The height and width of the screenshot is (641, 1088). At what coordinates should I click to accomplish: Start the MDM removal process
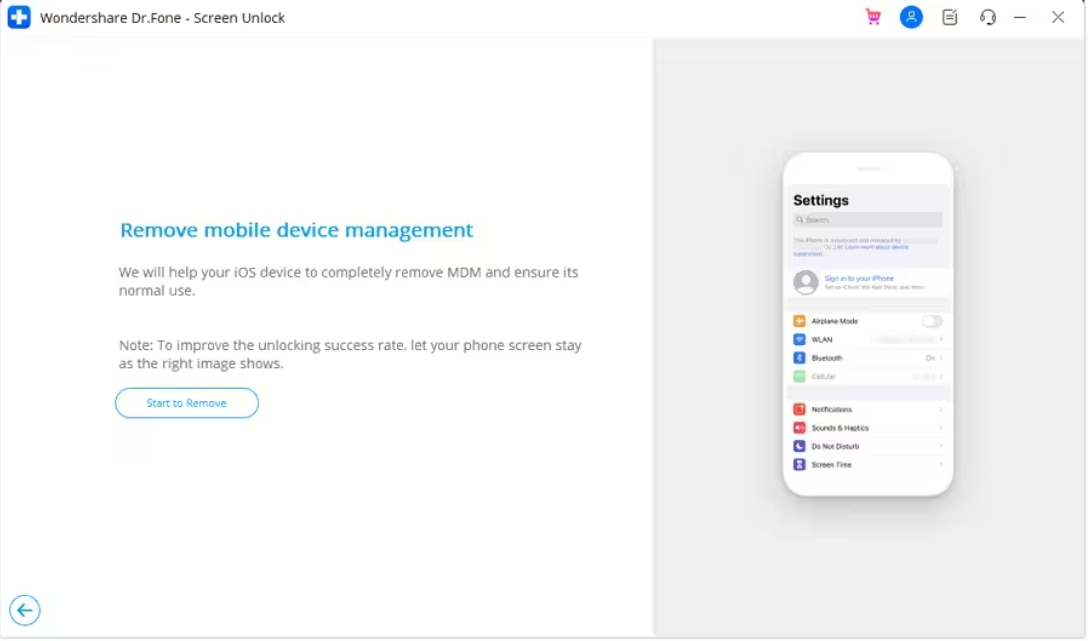pos(187,403)
